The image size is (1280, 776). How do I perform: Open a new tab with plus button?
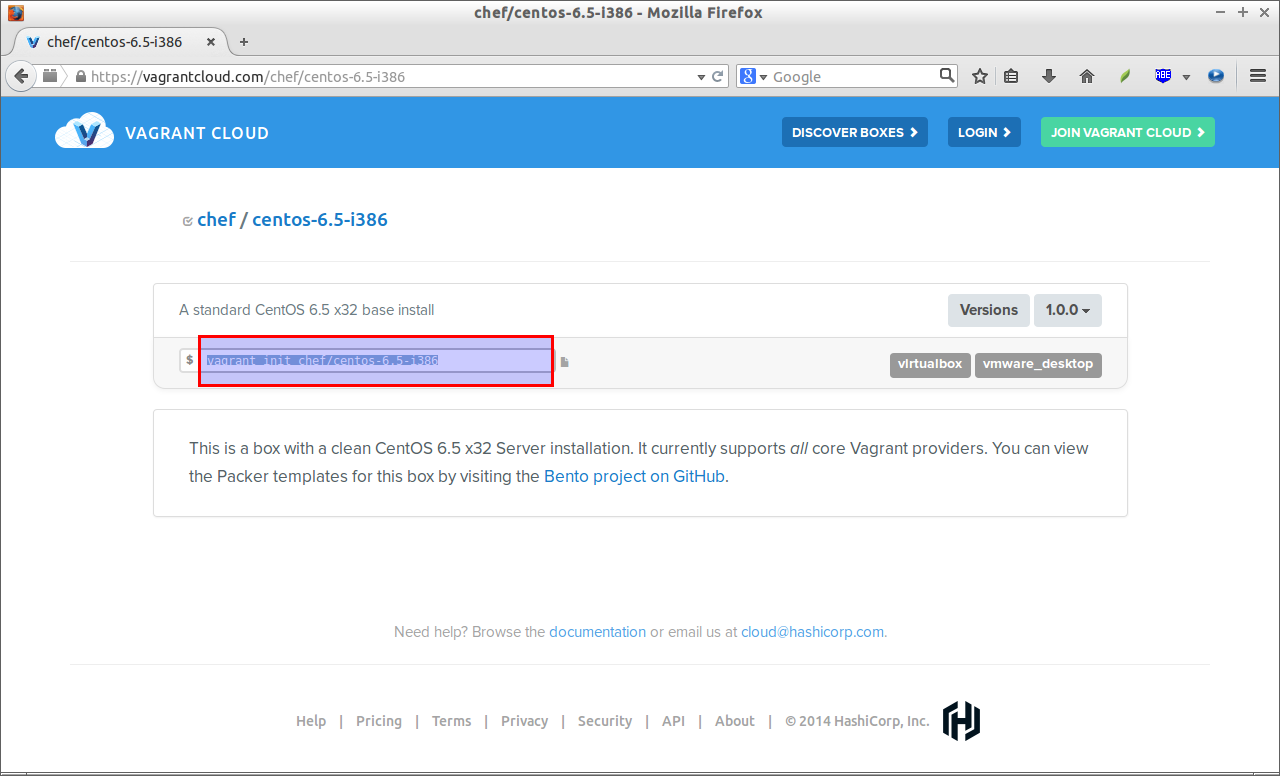click(x=244, y=42)
